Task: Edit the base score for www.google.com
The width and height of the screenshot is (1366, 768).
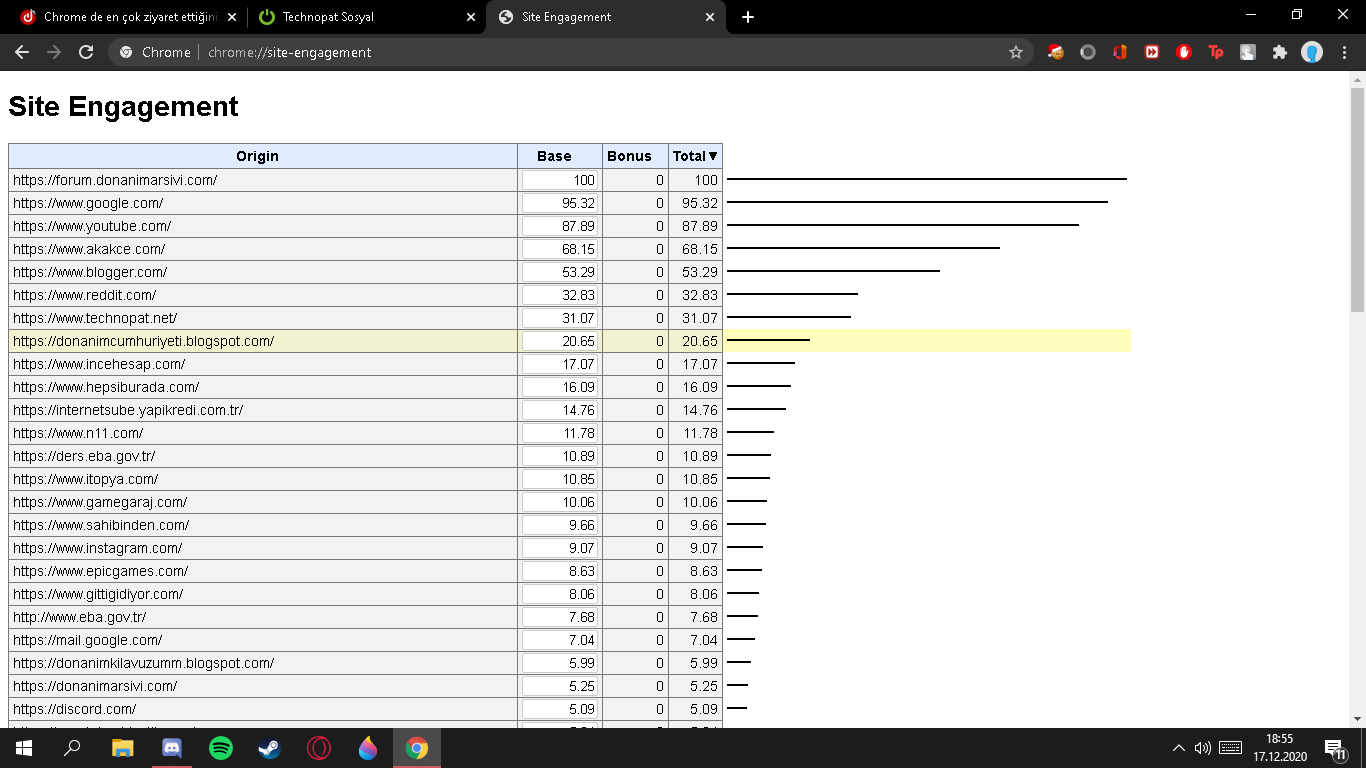Action: 560,203
